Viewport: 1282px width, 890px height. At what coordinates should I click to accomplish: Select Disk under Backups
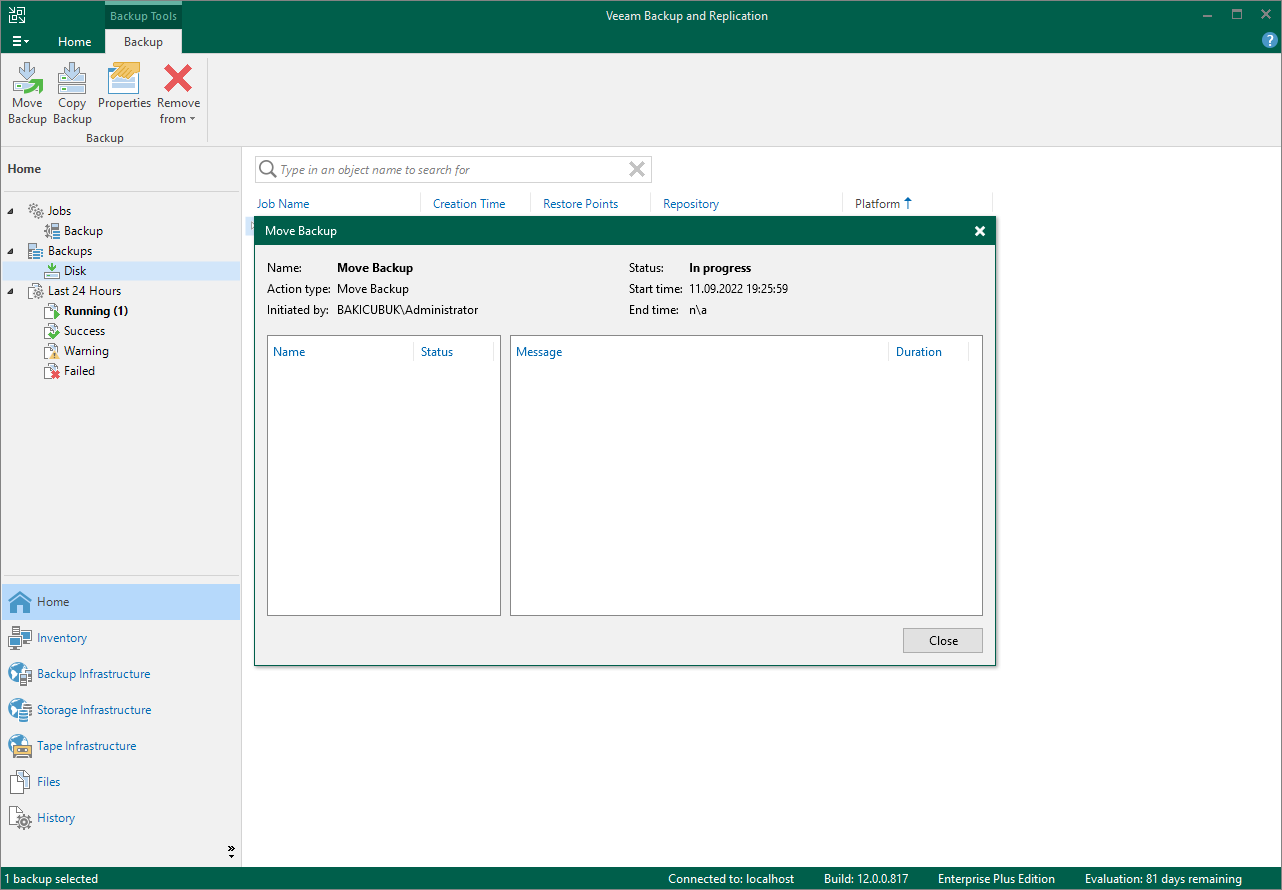coord(75,271)
